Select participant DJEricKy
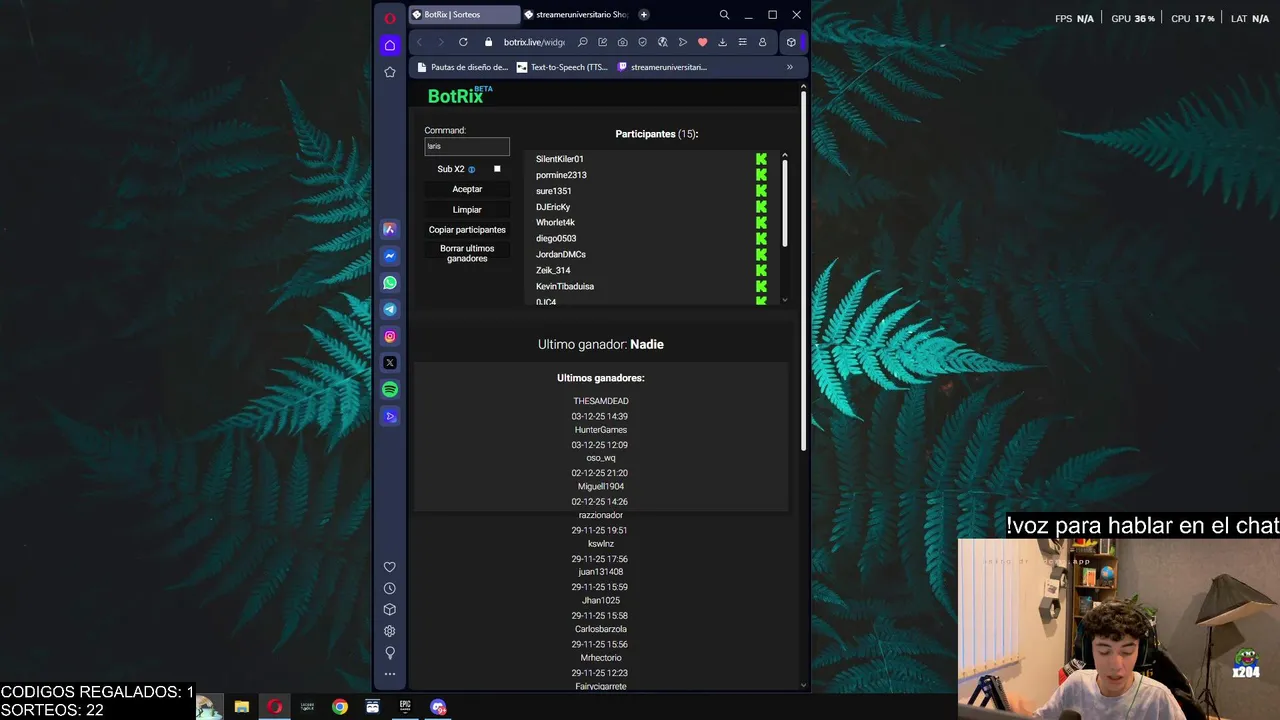The height and width of the screenshot is (720, 1280). pos(553,207)
